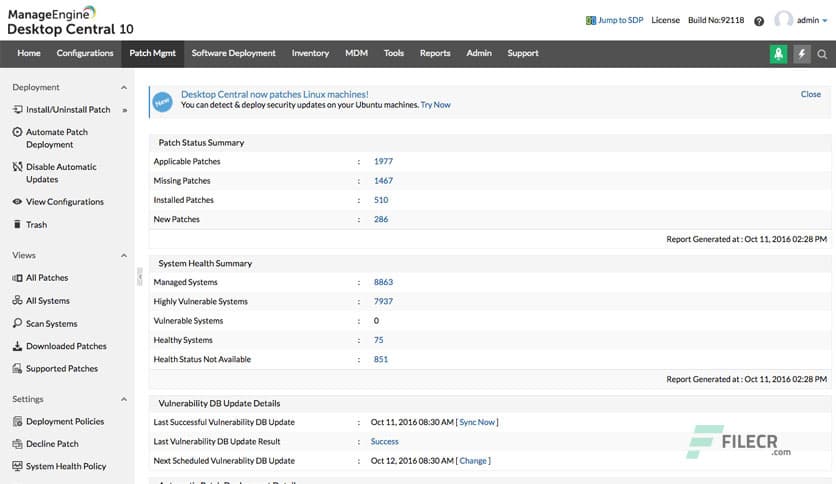This screenshot has height=484, width=836.
Task: Click the All Systems icon
Action: coord(17,301)
